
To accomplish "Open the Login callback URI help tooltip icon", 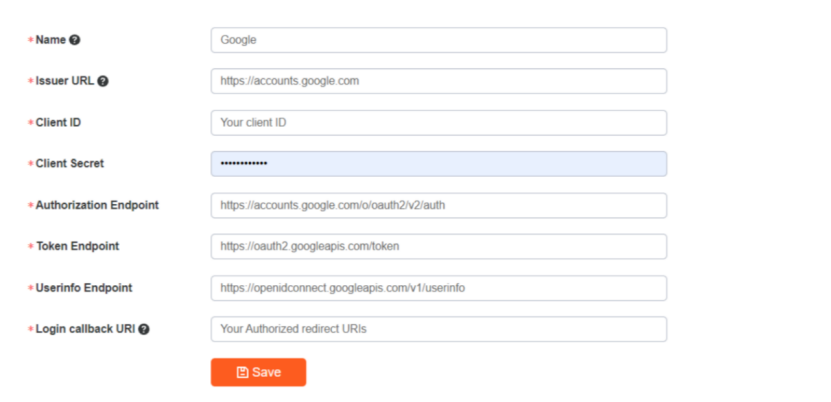I will coord(144,329).
